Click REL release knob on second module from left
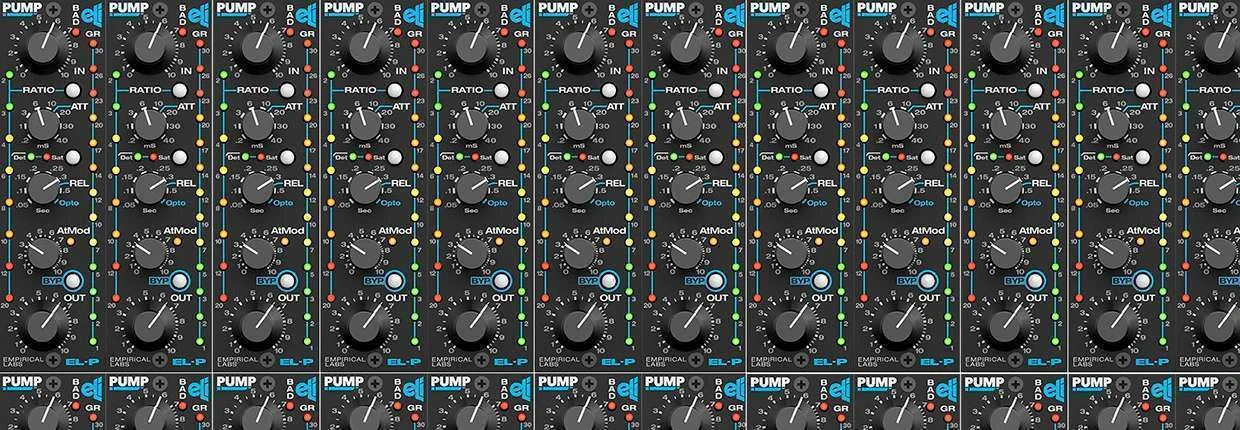 [x=150, y=187]
